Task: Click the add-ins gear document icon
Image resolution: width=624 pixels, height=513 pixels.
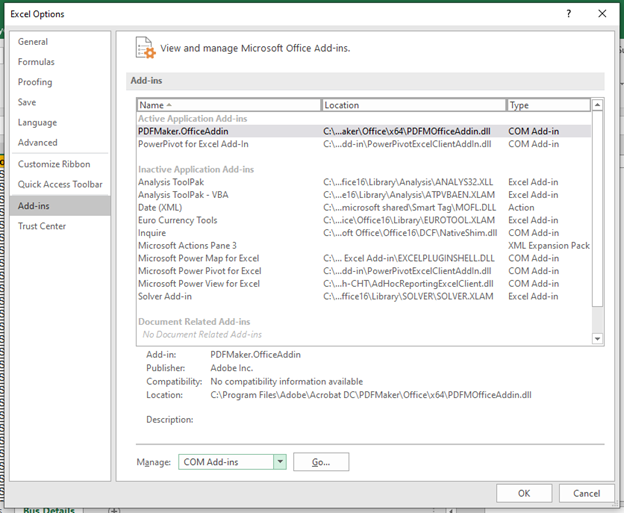Action: pos(145,48)
